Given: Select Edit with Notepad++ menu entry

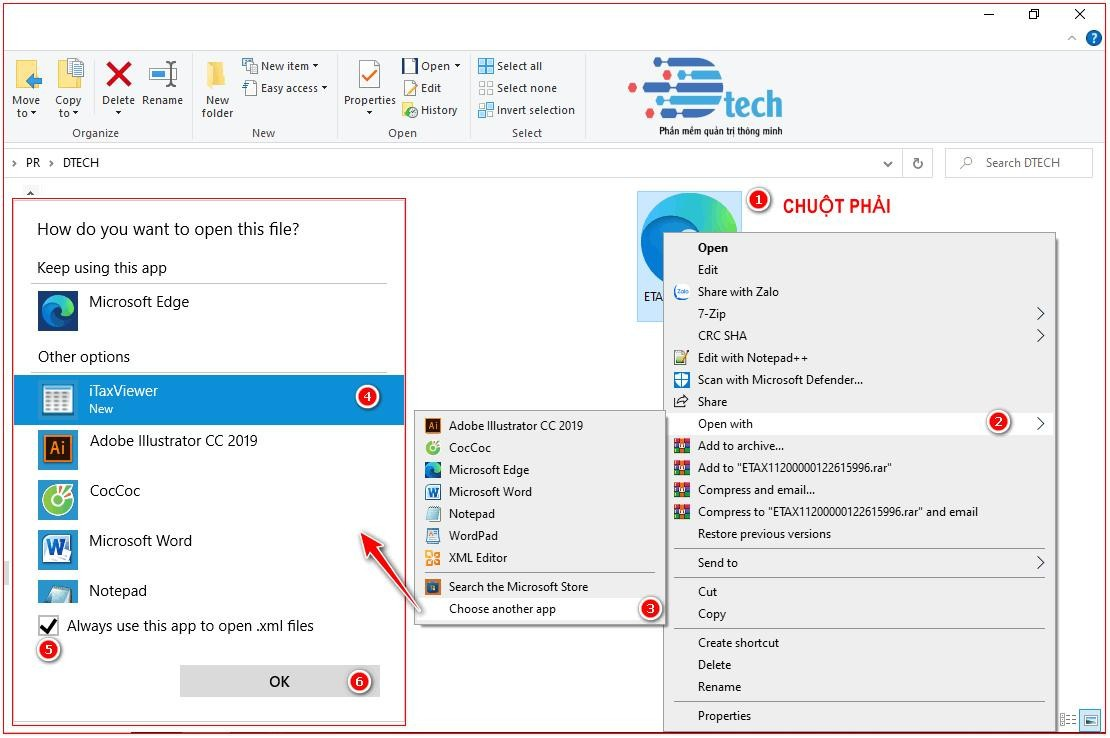Looking at the screenshot, I should pos(752,358).
